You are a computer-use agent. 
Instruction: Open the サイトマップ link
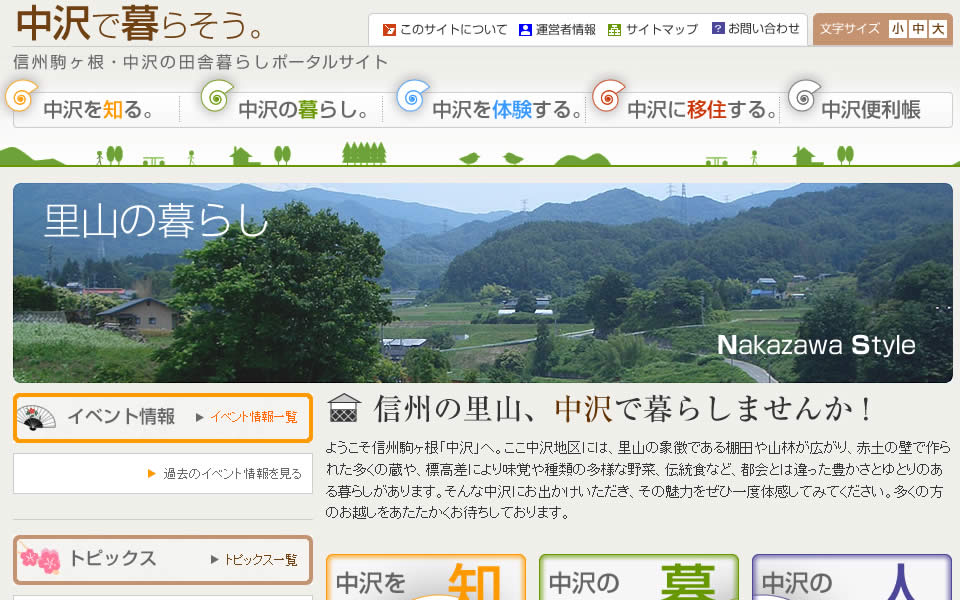click(661, 29)
